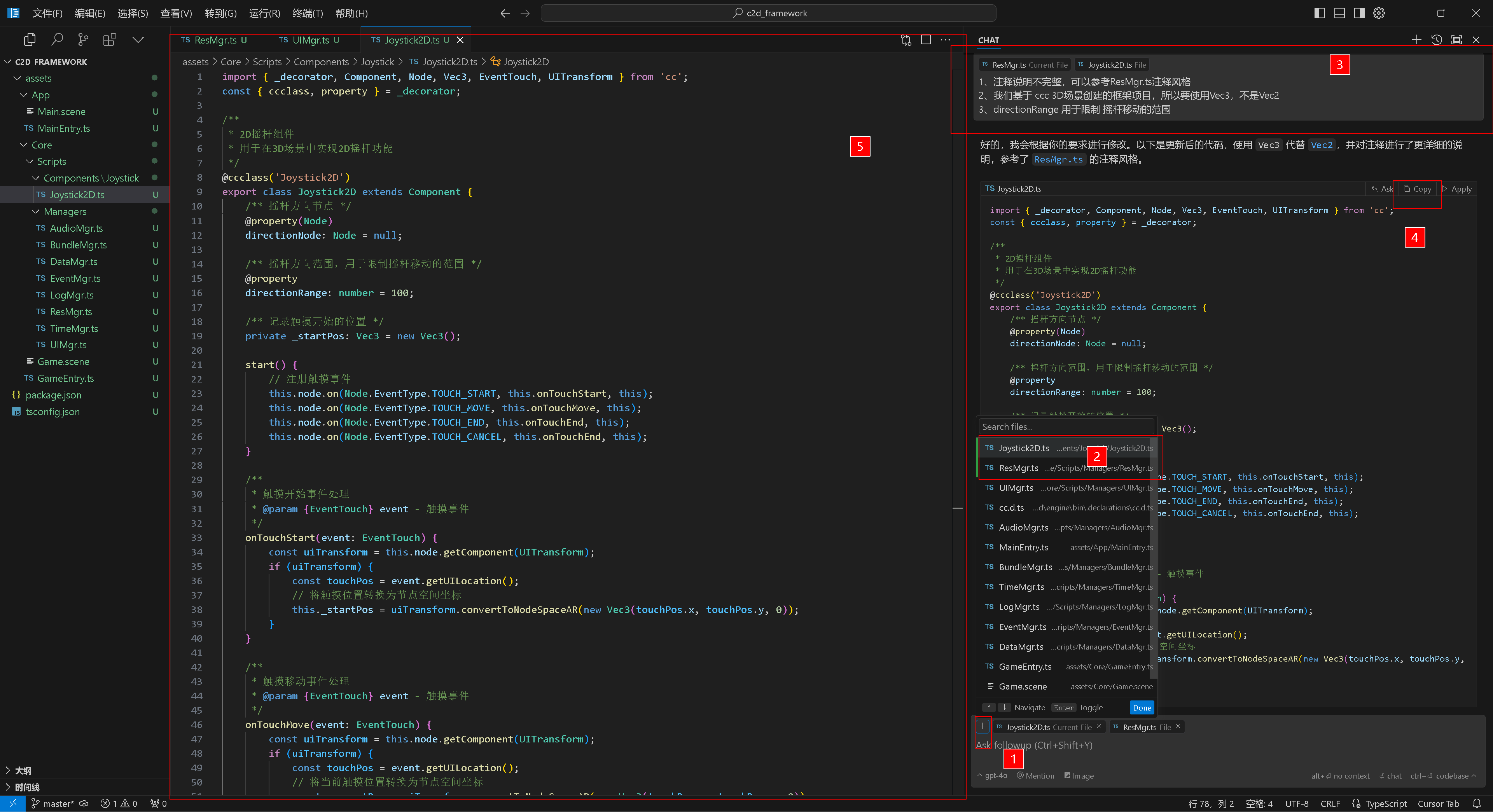This screenshot has height=812, width=1493.
Task: Toggle AudioMgr.ts in the file picker list
Action: [x=1066, y=527]
